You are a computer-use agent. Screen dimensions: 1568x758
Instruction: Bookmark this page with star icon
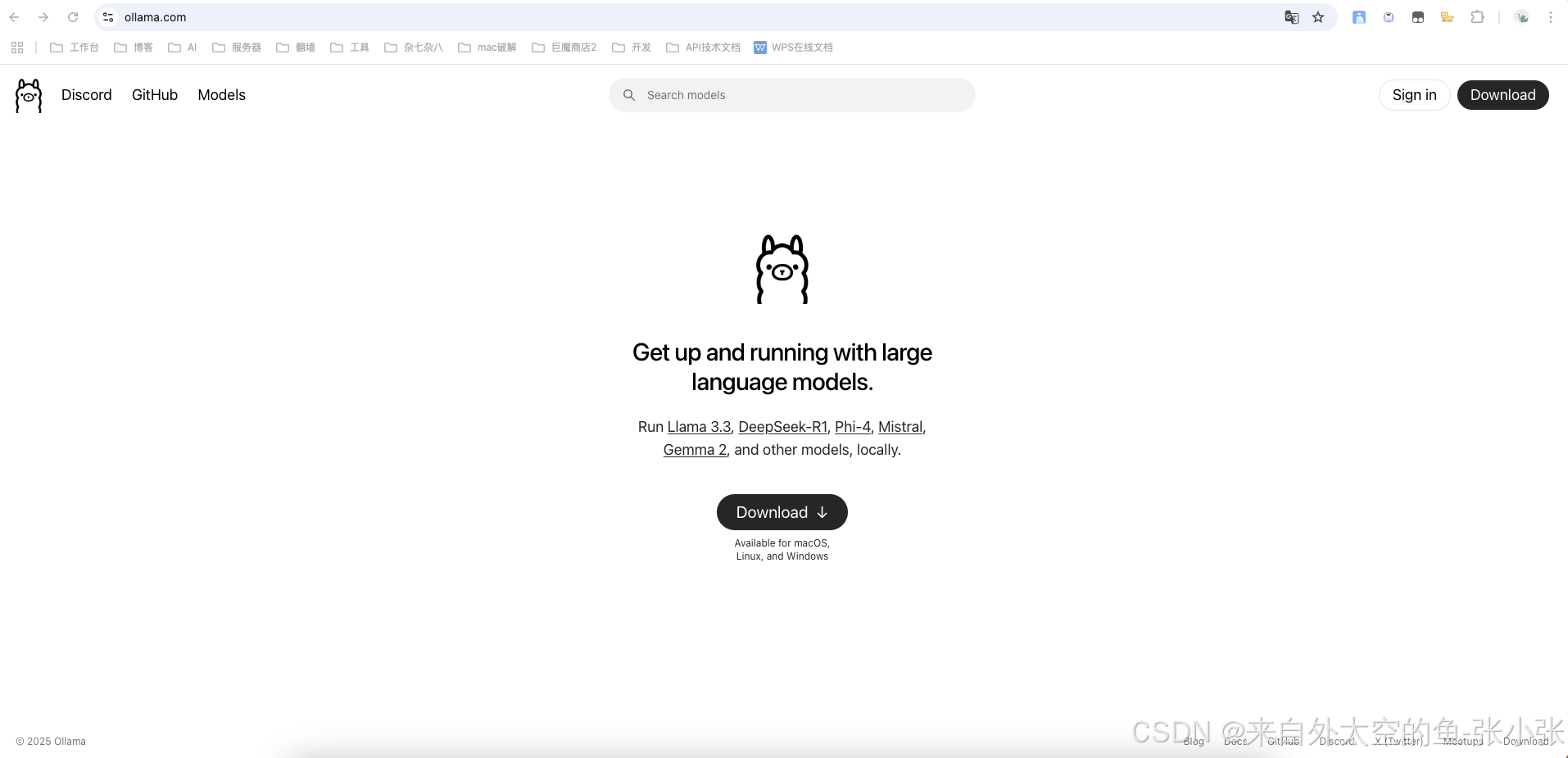click(1318, 17)
